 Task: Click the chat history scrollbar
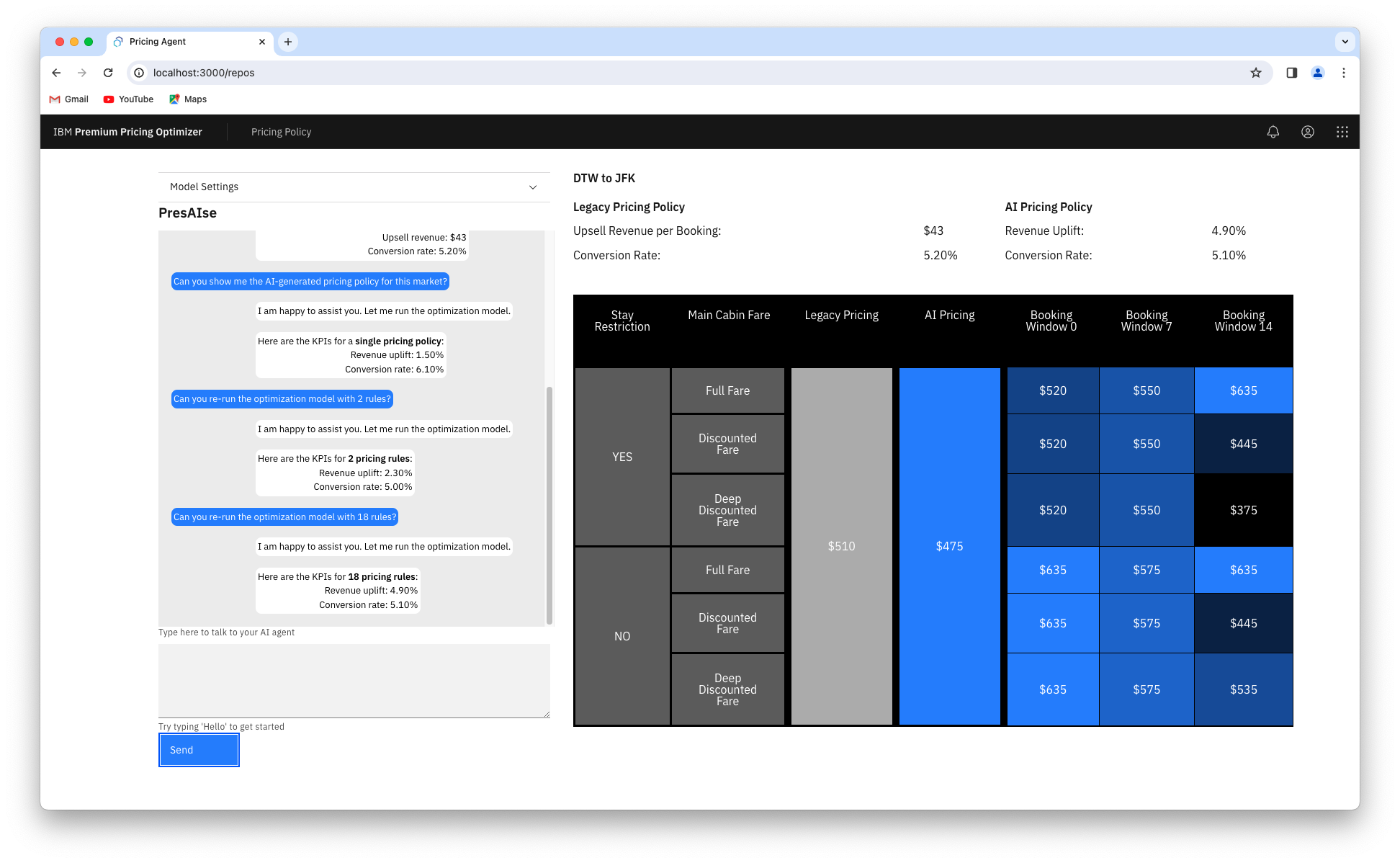[549, 504]
